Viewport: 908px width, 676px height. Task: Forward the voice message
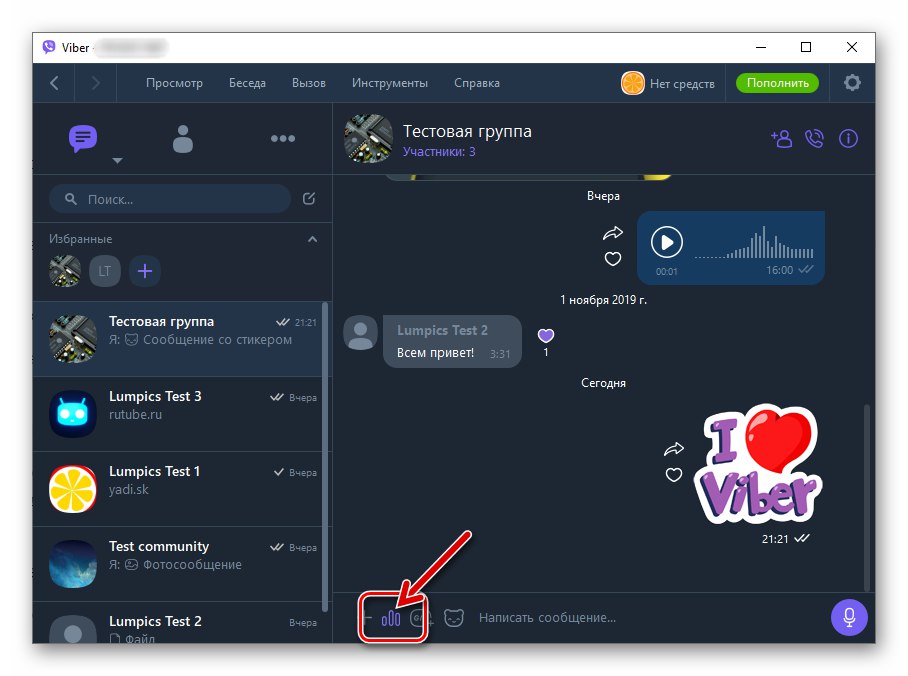(x=613, y=233)
